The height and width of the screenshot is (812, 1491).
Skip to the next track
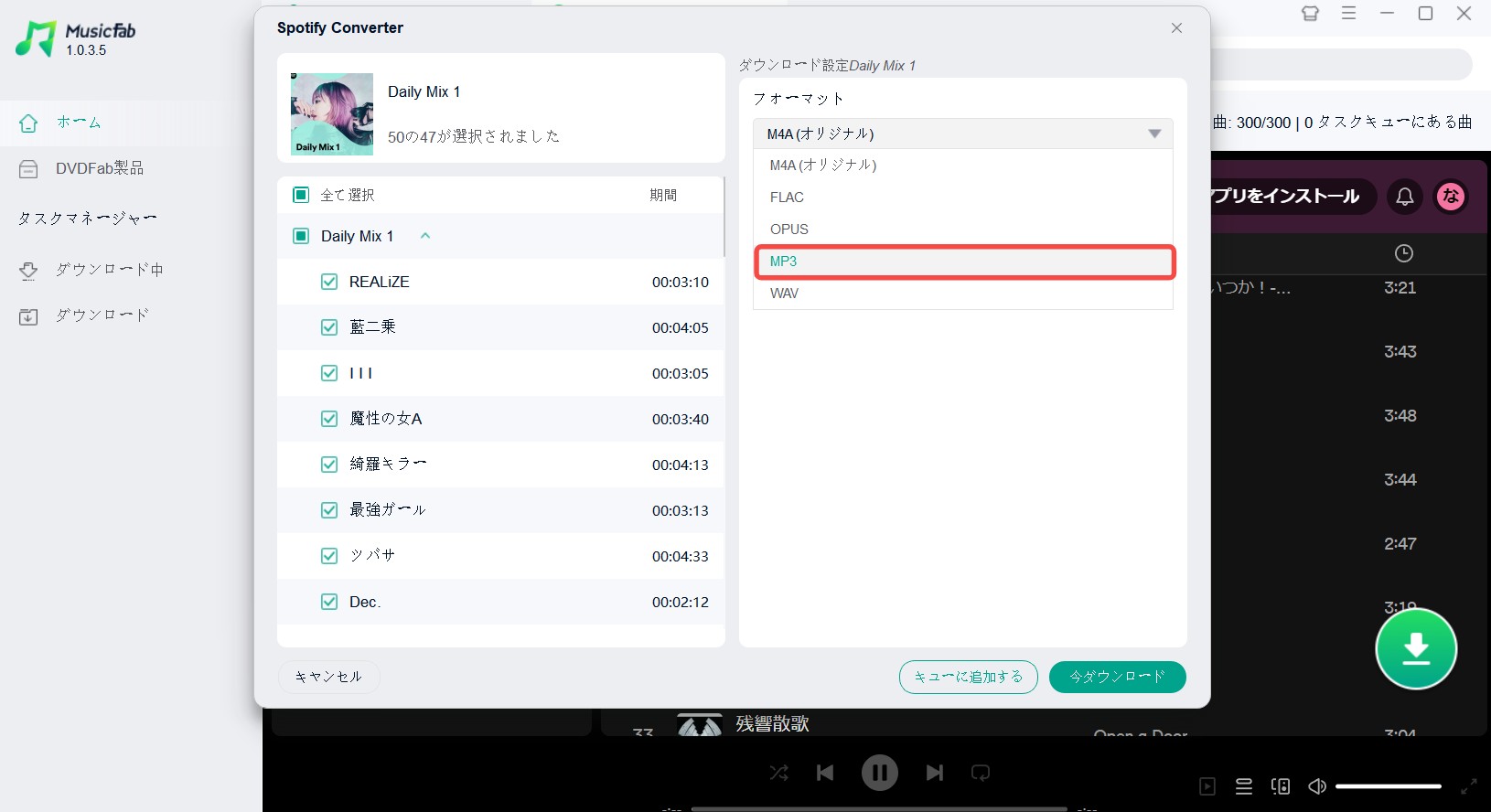934,774
